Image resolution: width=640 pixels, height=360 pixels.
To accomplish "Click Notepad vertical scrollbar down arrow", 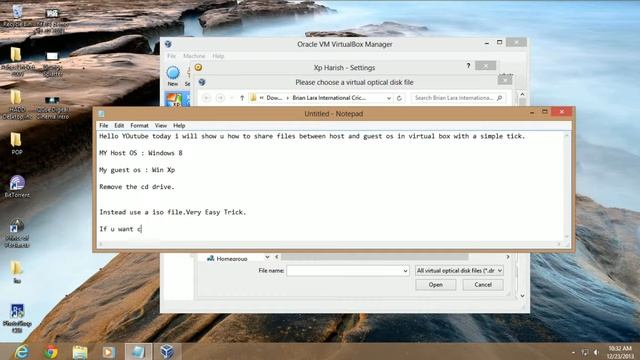I will (567, 237).
